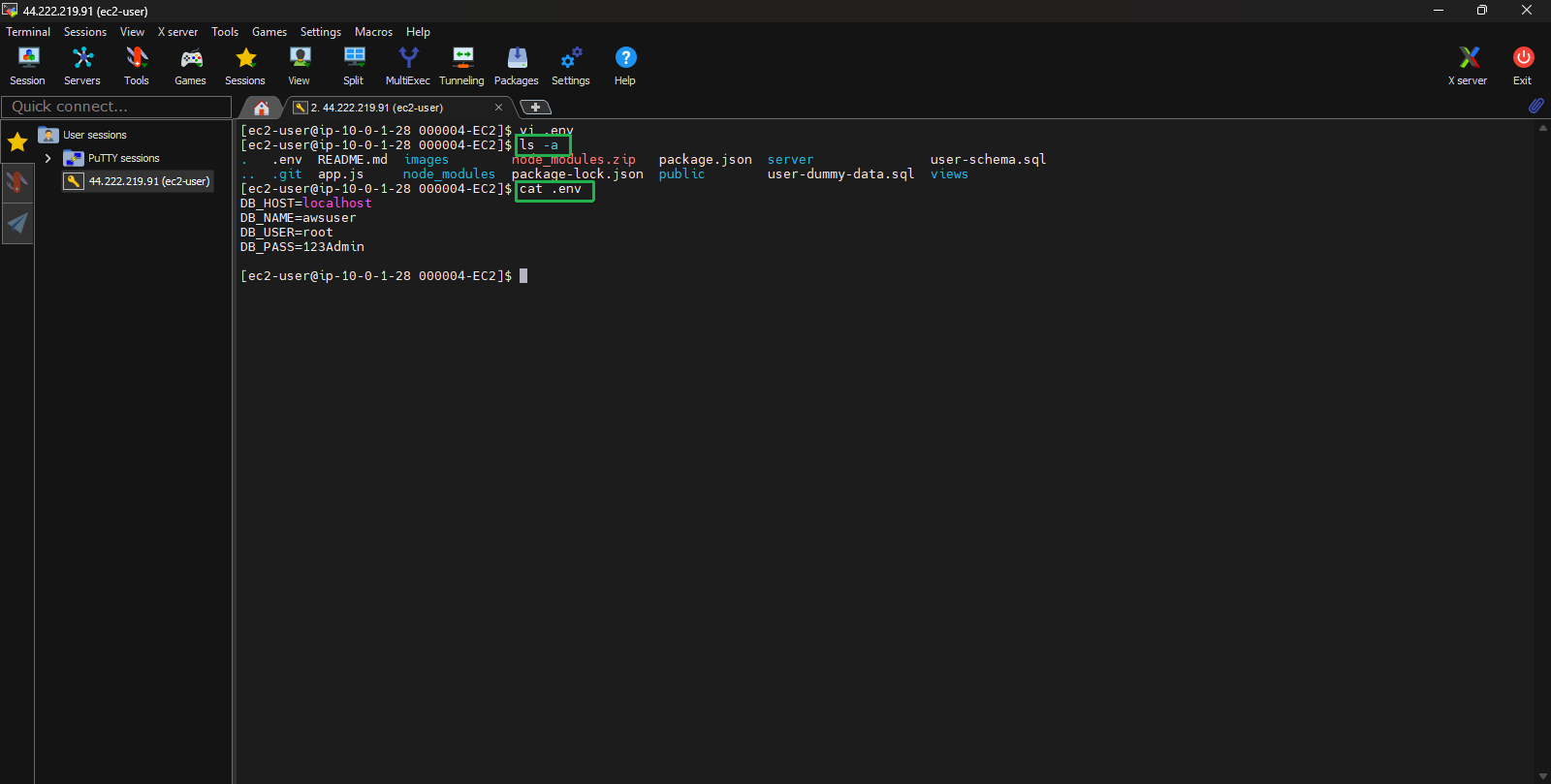
Task: Open the Packages toolbar icon
Action: tap(517, 66)
